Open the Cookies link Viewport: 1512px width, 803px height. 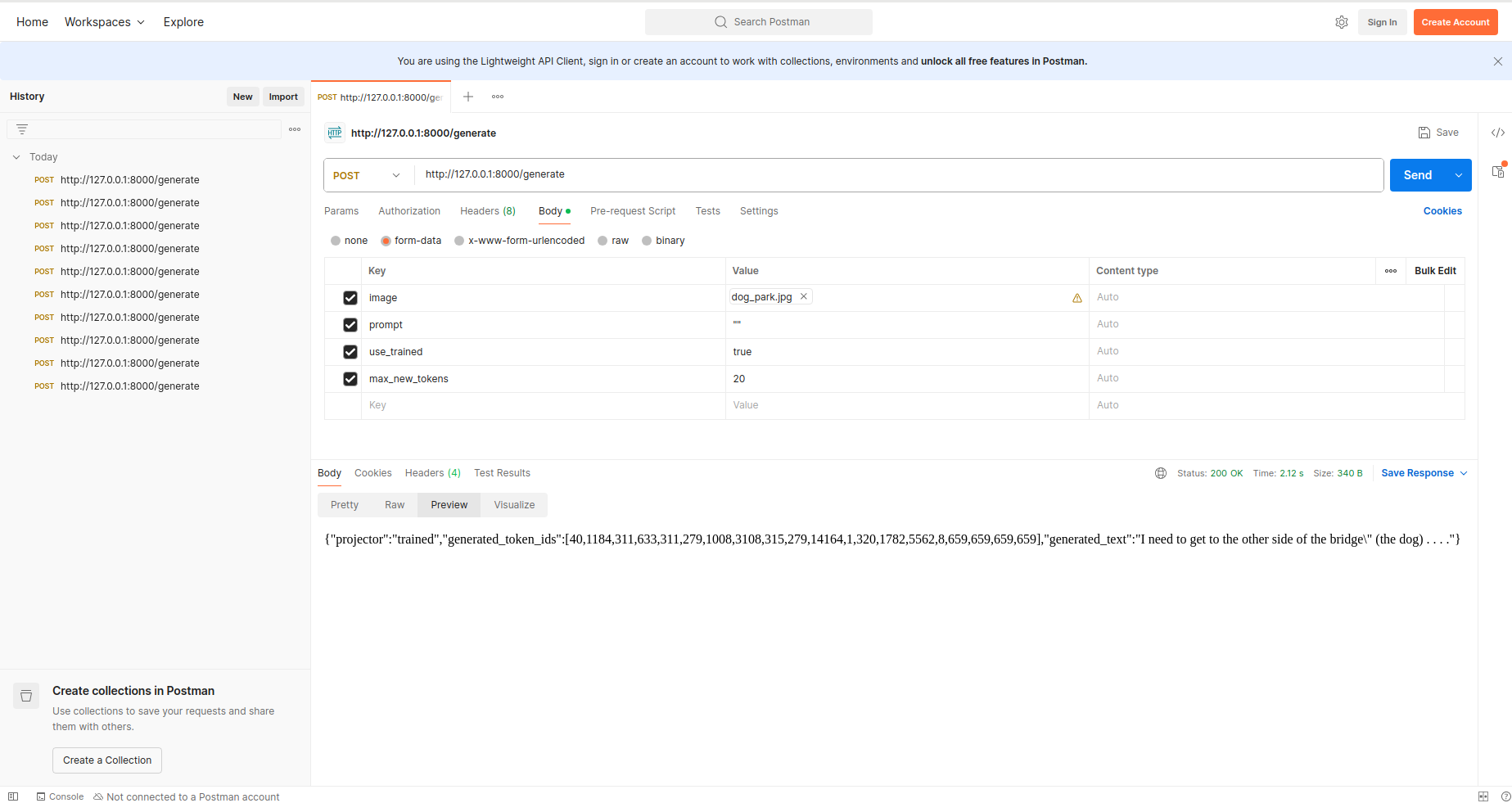click(1442, 211)
